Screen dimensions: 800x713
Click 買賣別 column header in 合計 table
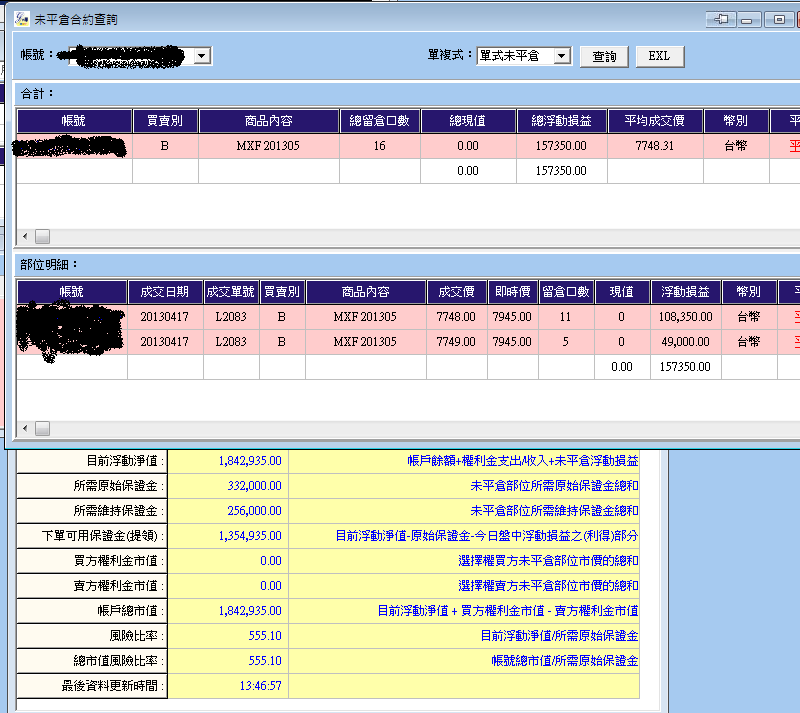(x=165, y=121)
